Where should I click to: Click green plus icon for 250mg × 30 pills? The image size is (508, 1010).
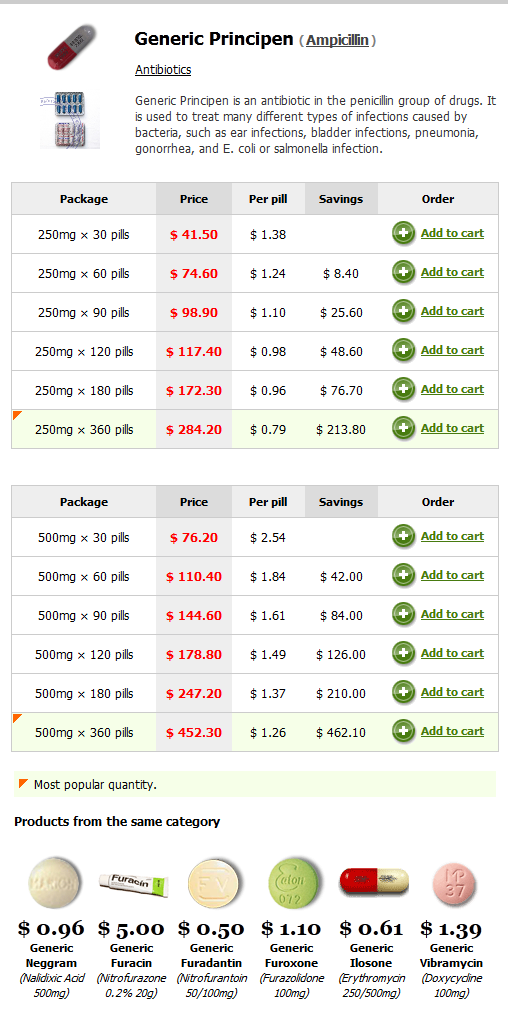coord(404,233)
